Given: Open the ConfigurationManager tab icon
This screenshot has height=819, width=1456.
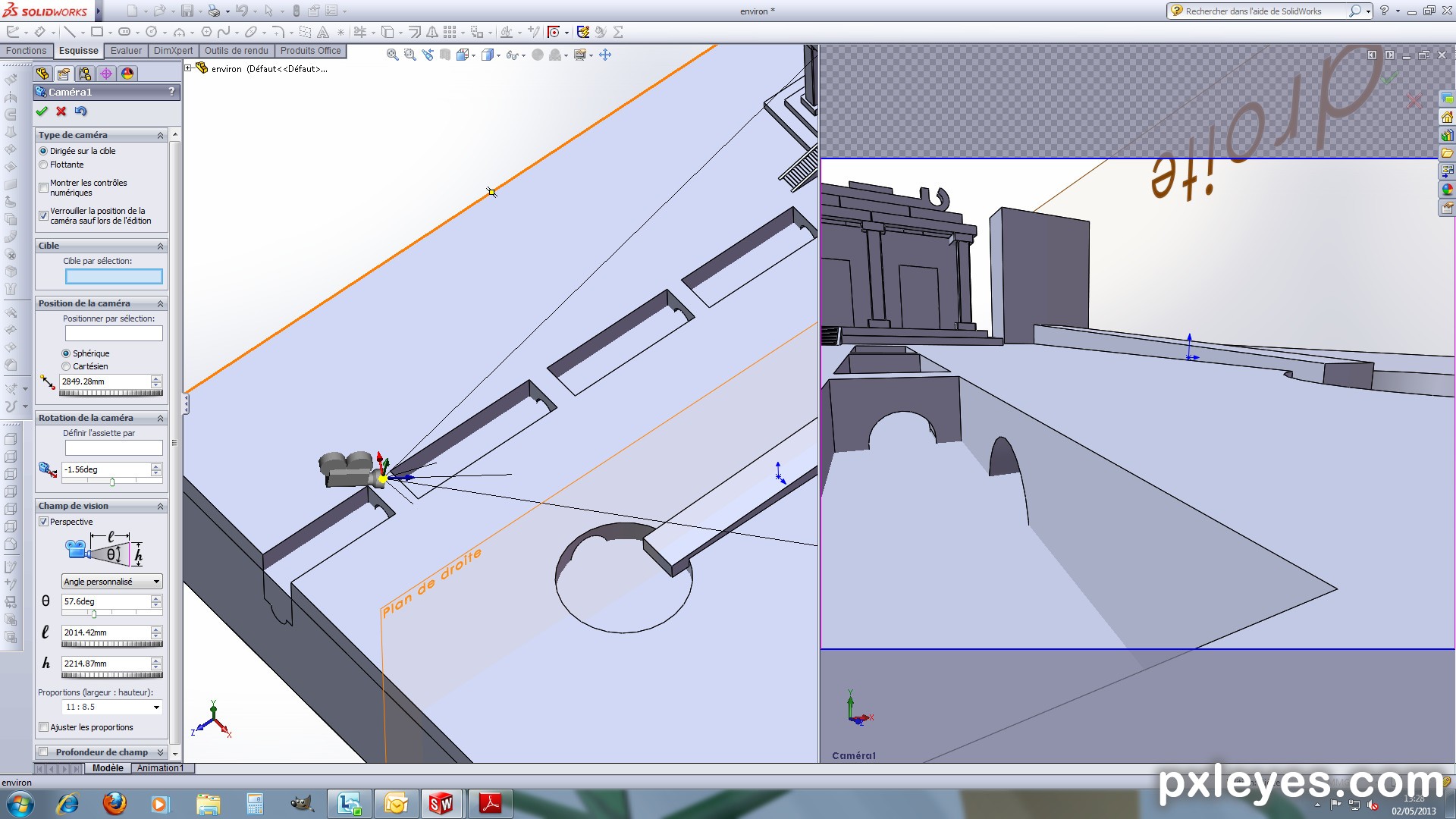Looking at the screenshot, I should tap(85, 74).
